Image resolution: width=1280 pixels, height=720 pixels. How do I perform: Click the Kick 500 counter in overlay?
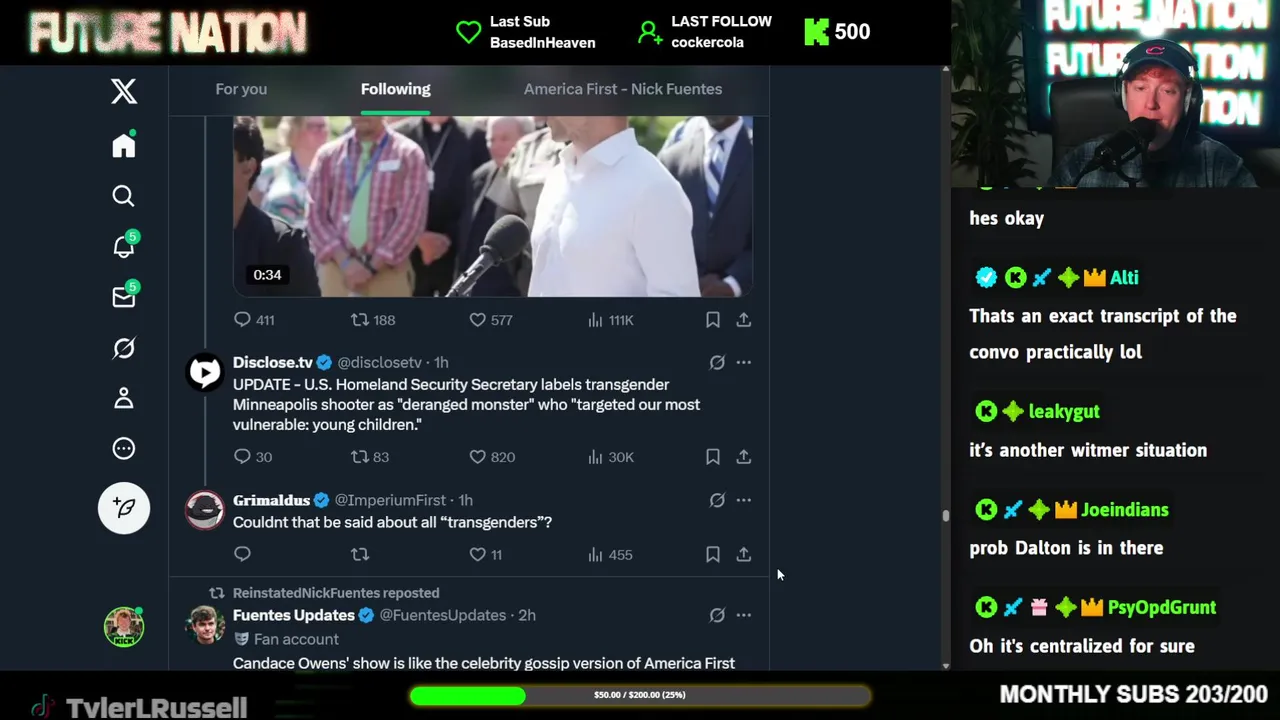click(837, 32)
